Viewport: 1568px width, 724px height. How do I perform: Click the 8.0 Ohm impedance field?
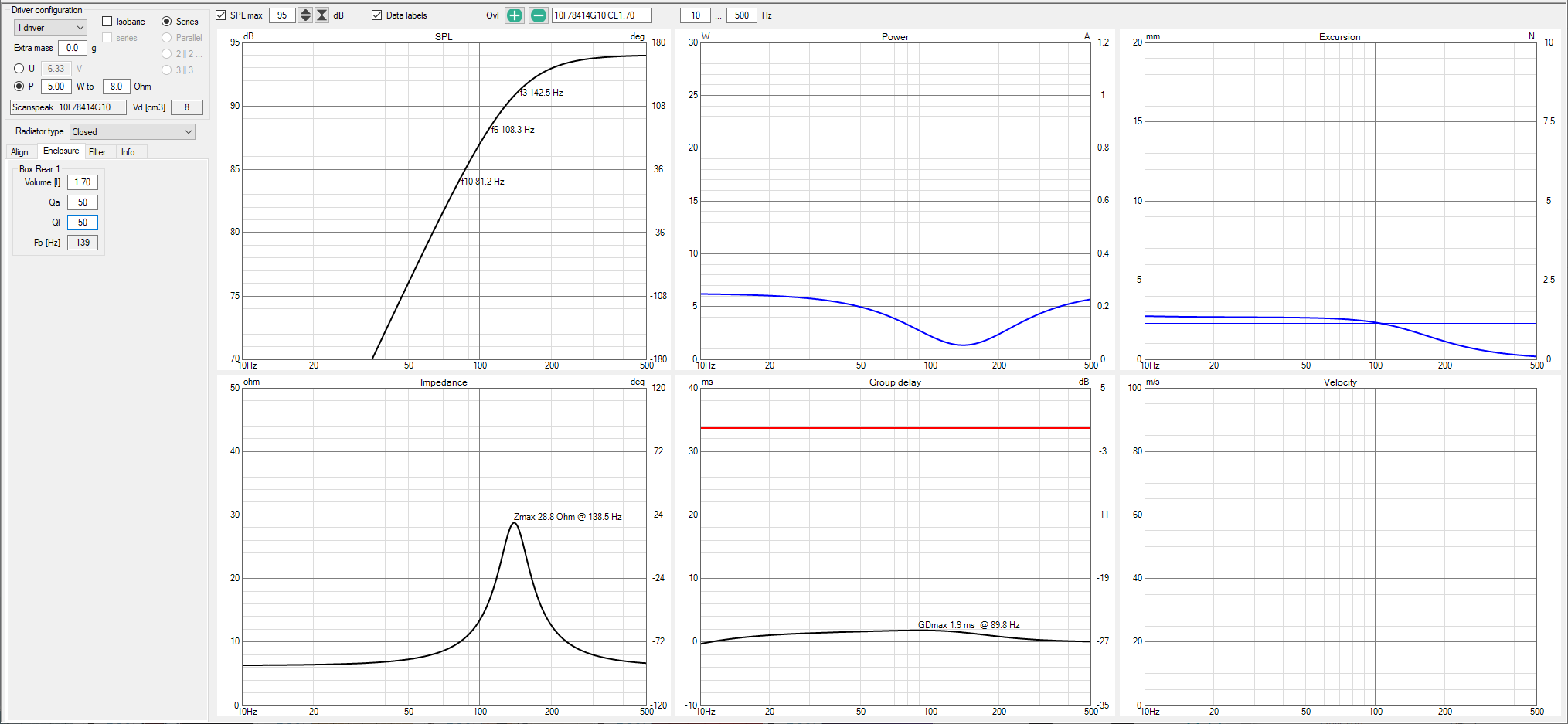tap(116, 87)
